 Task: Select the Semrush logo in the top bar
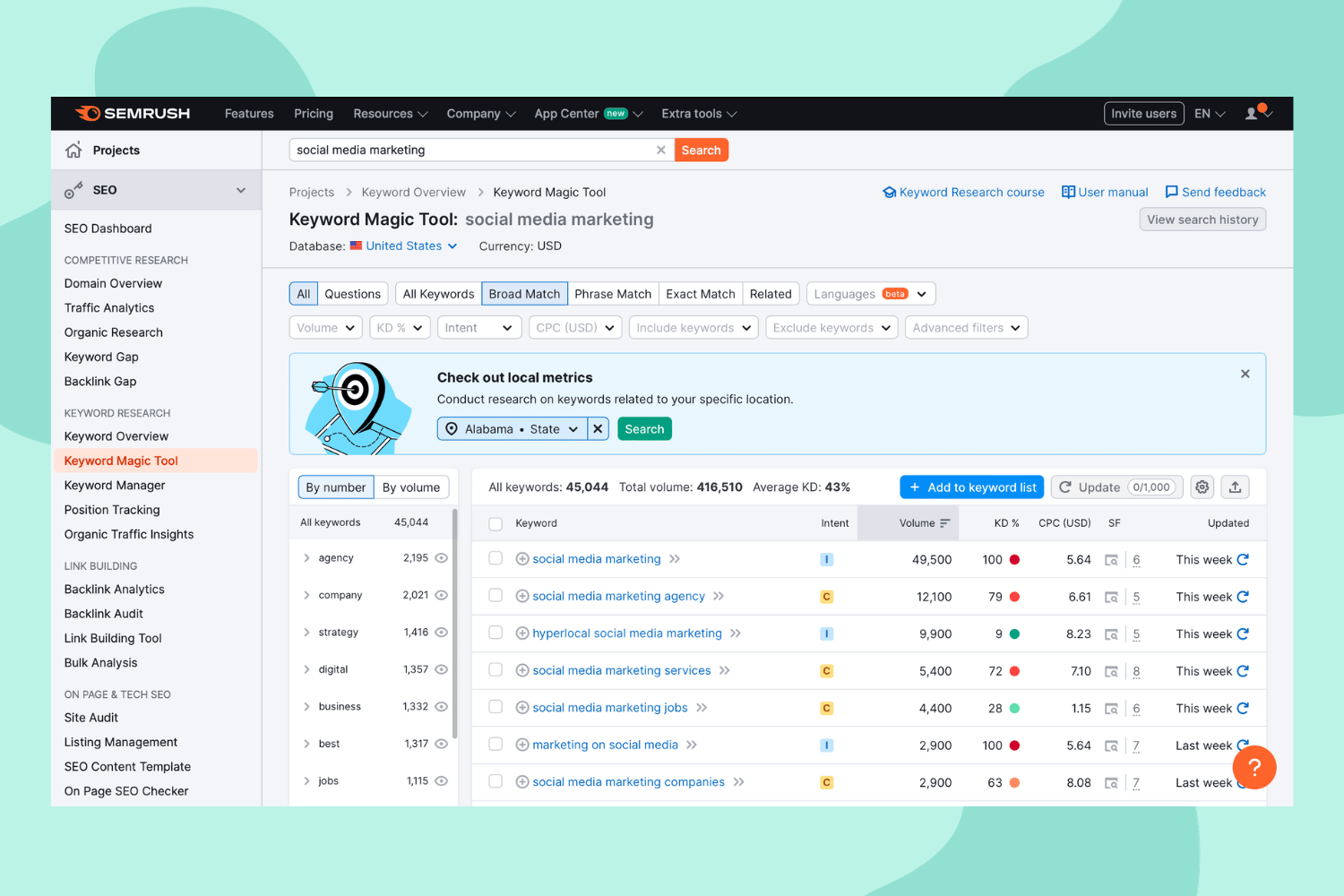[133, 113]
